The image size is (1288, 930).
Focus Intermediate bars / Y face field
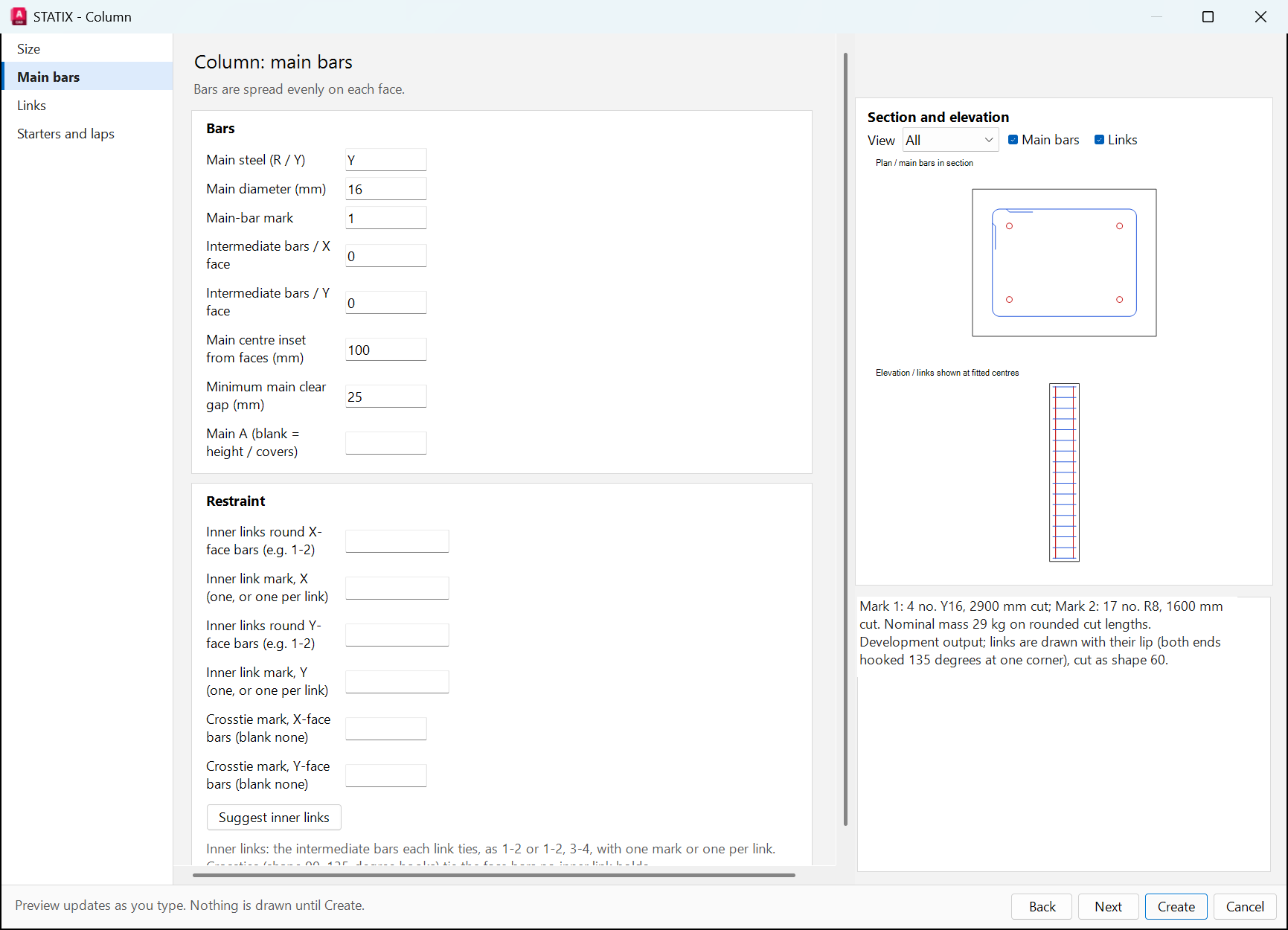tap(385, 303)
